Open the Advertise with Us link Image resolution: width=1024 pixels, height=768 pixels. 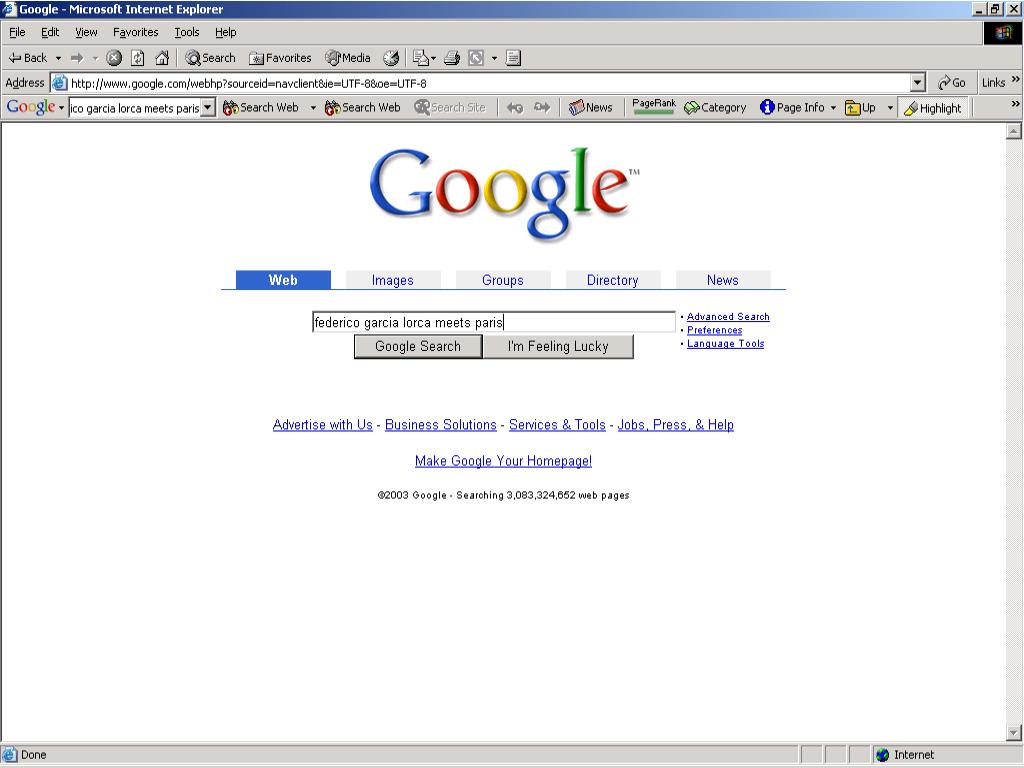(x=323, y=424)
